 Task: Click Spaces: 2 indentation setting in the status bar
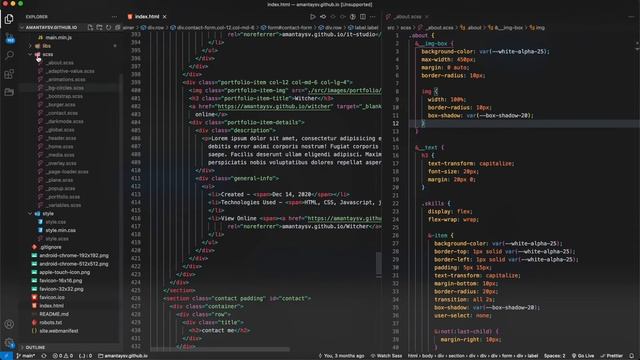(554, 356)
